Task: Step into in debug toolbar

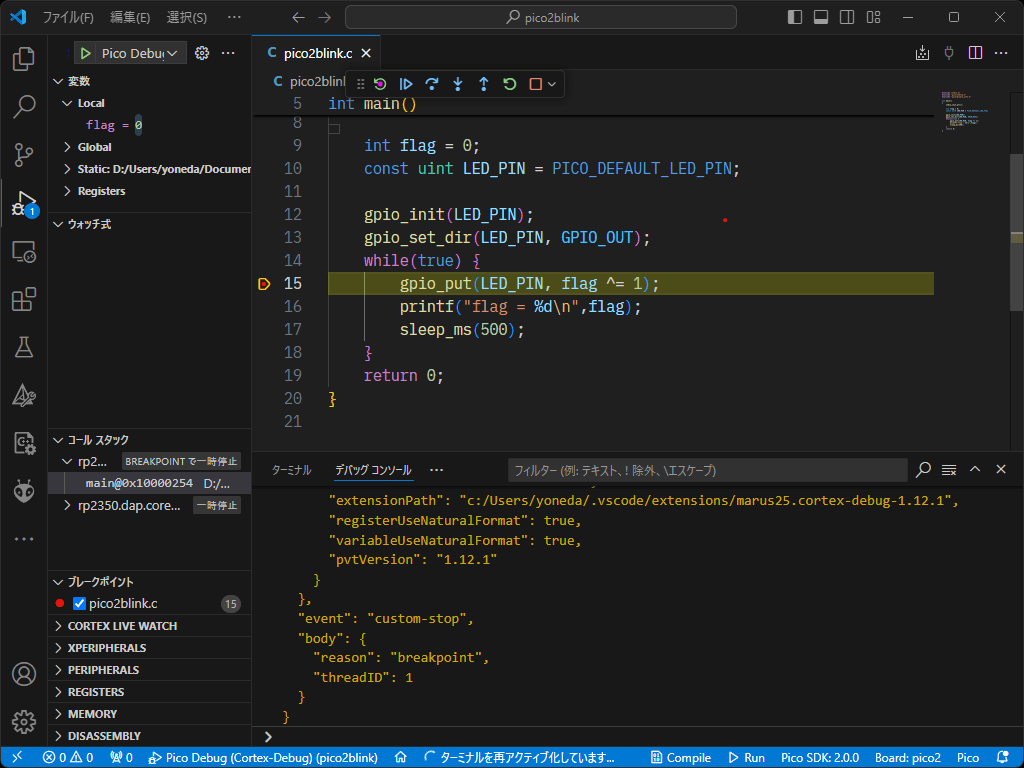Action: [x=458, y=84]
